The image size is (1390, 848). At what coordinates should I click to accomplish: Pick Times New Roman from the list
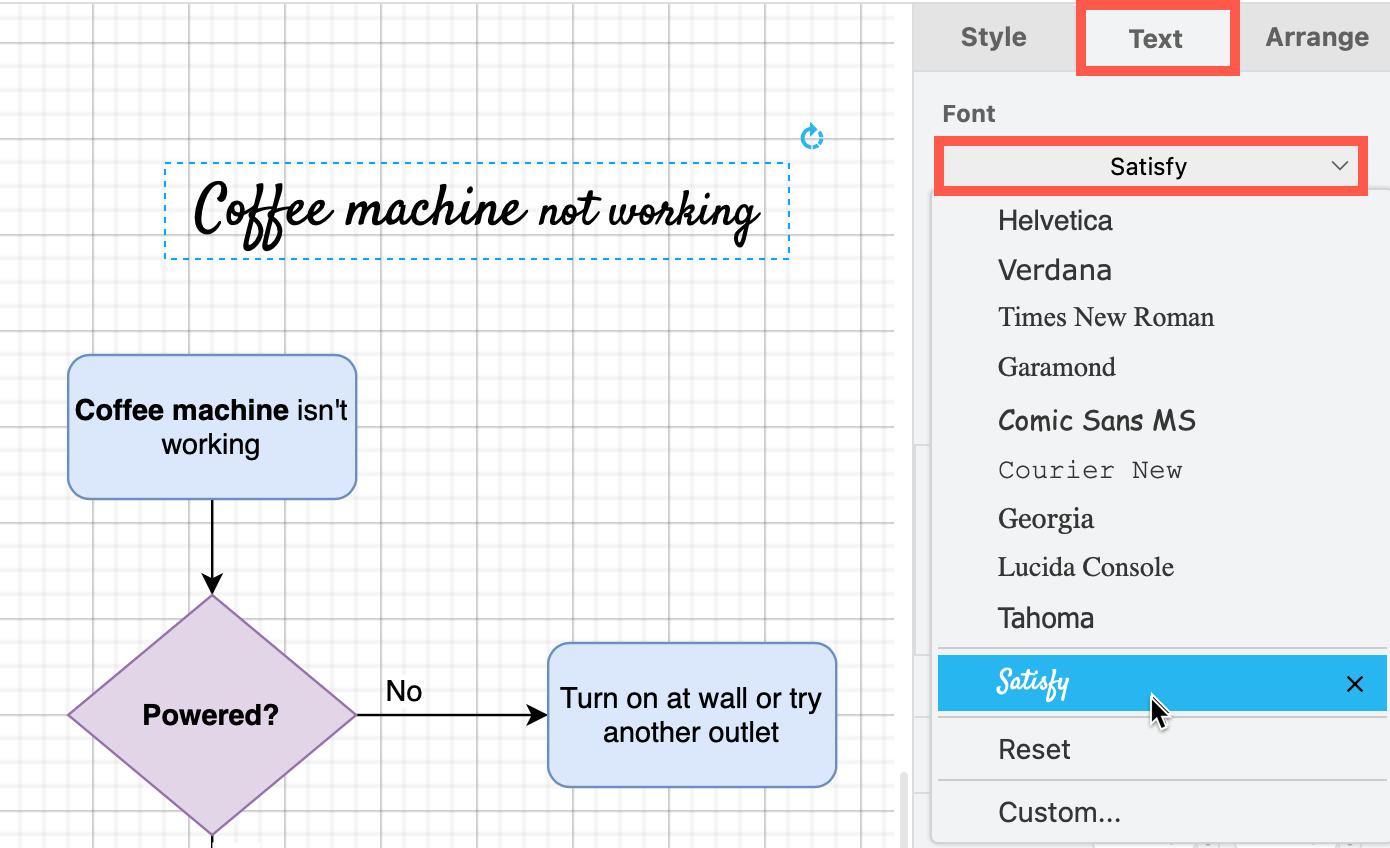[1106, 317]
